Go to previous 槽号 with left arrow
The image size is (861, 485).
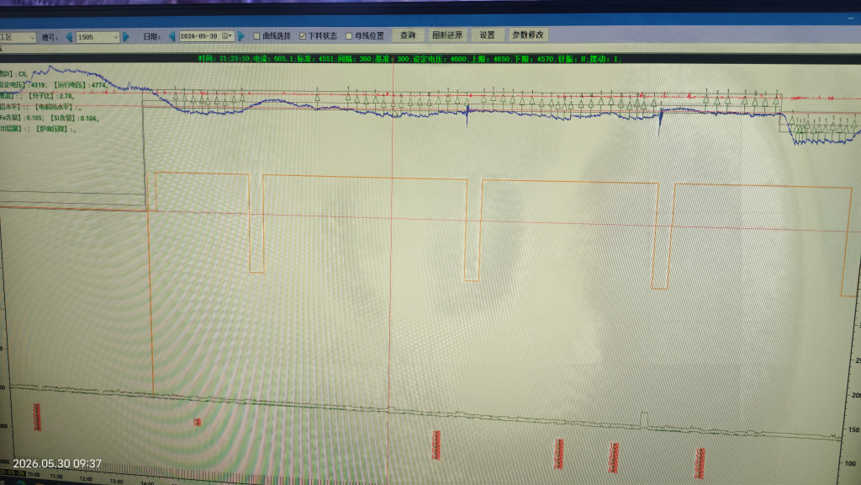click(69, 37)
